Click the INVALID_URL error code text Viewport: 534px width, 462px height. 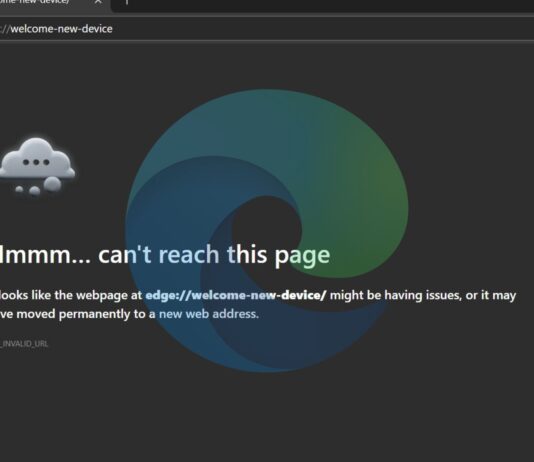tap(24, 344)
